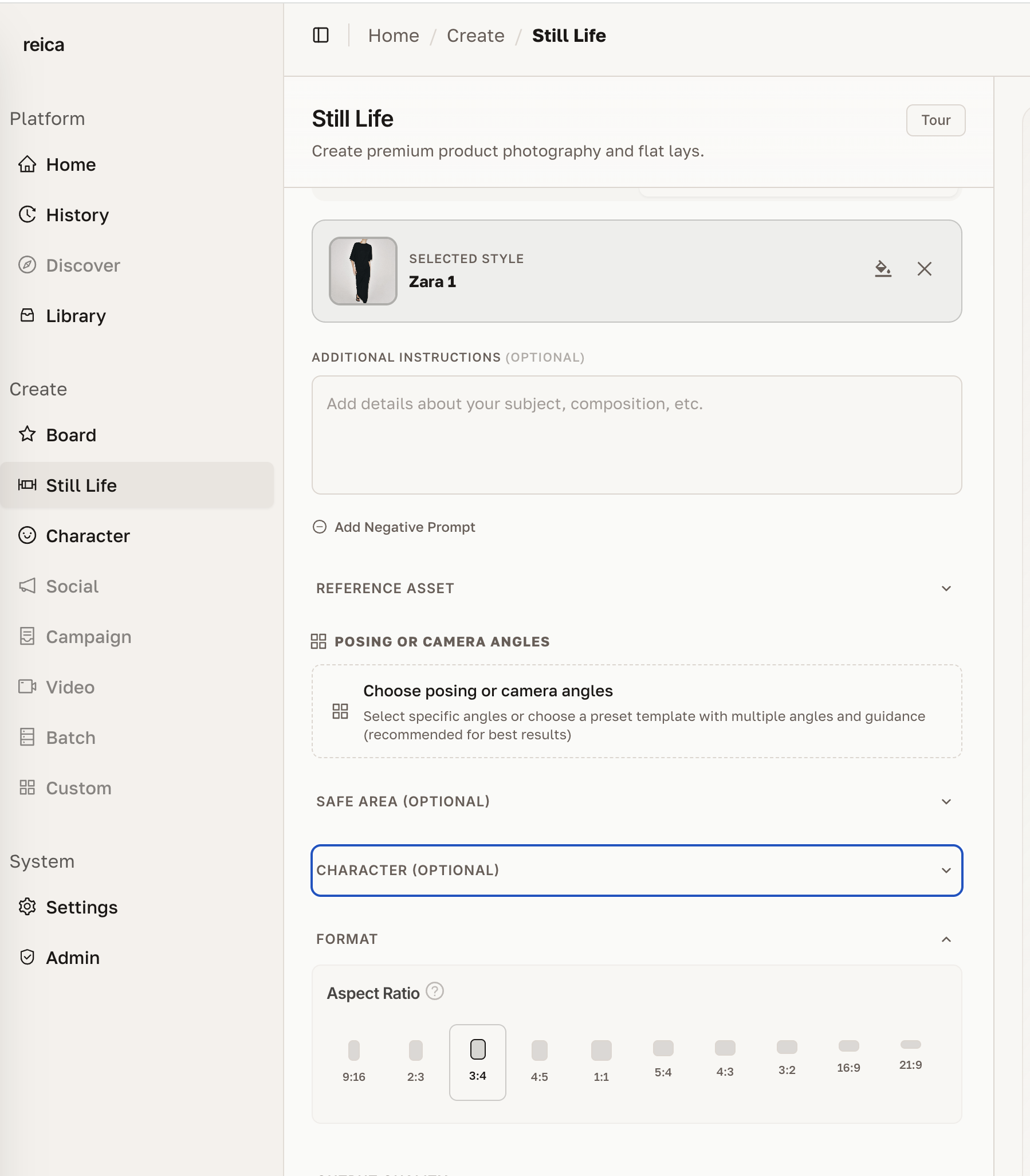The width and height of the screenshot is (1030, 1176).
Task: Go to the Board page
Action: click(x=70, y=436)
